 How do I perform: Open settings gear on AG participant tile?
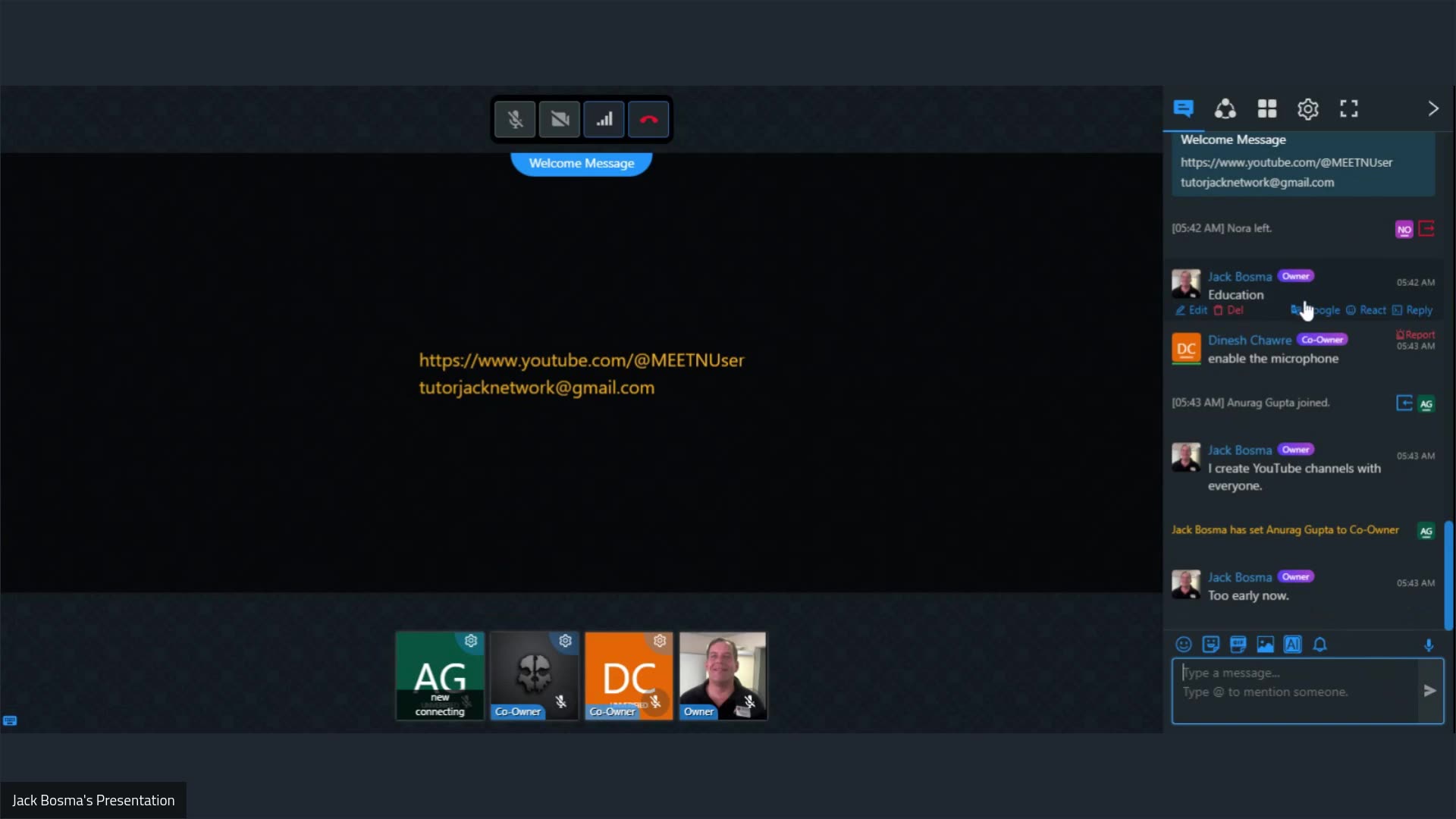pos(471,641)
